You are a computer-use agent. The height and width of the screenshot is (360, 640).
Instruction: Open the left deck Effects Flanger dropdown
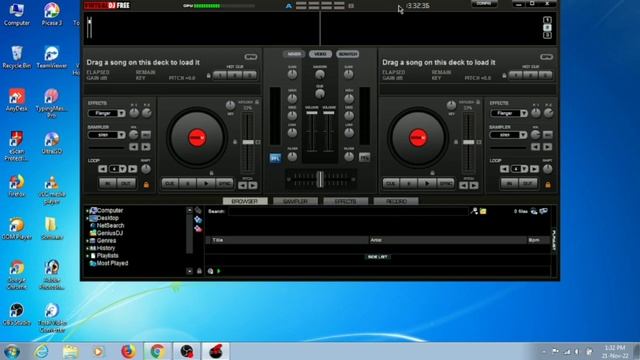[121, 113]
